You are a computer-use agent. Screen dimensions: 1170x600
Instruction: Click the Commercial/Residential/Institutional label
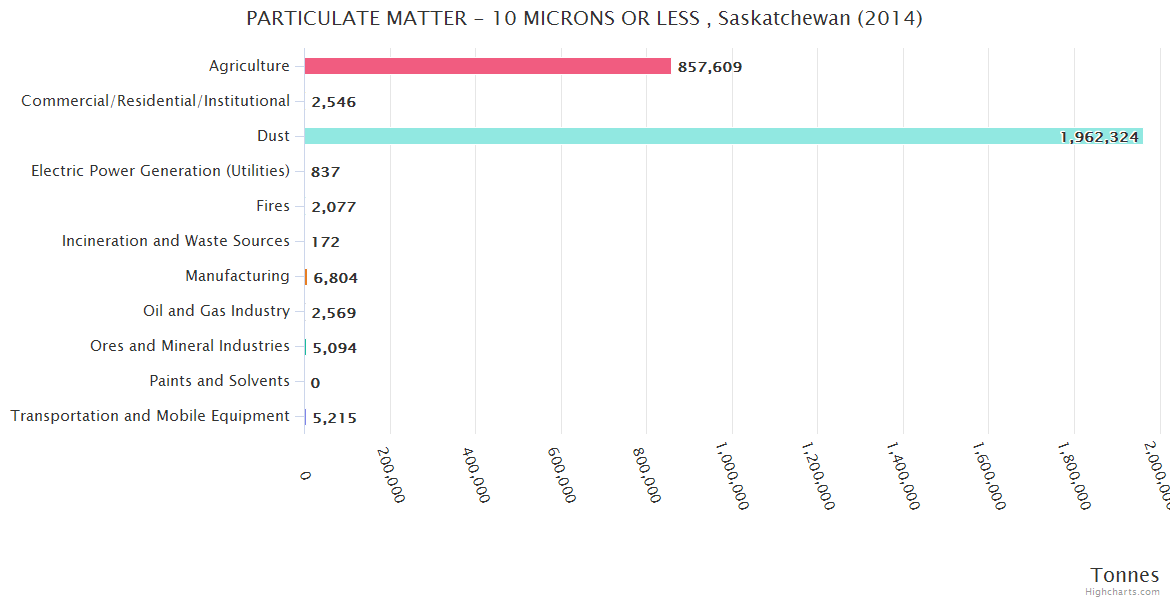[x=155, y=101]
